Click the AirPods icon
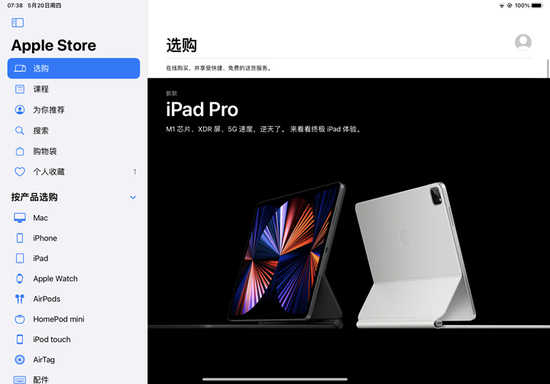This screenshot has width=550, height=384. [x=20, y=299]
